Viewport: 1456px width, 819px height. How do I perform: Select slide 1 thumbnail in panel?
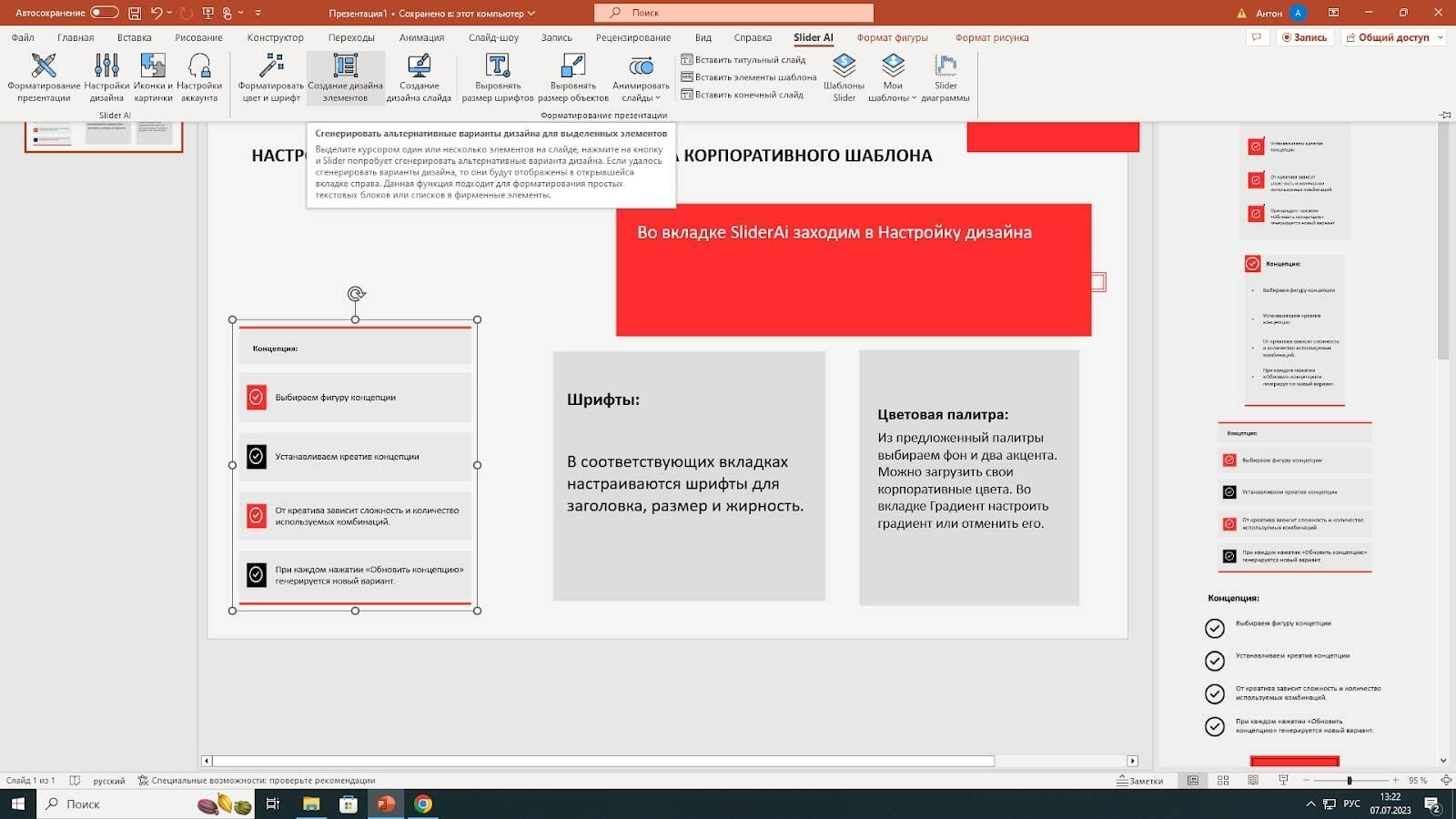(104, 136)
